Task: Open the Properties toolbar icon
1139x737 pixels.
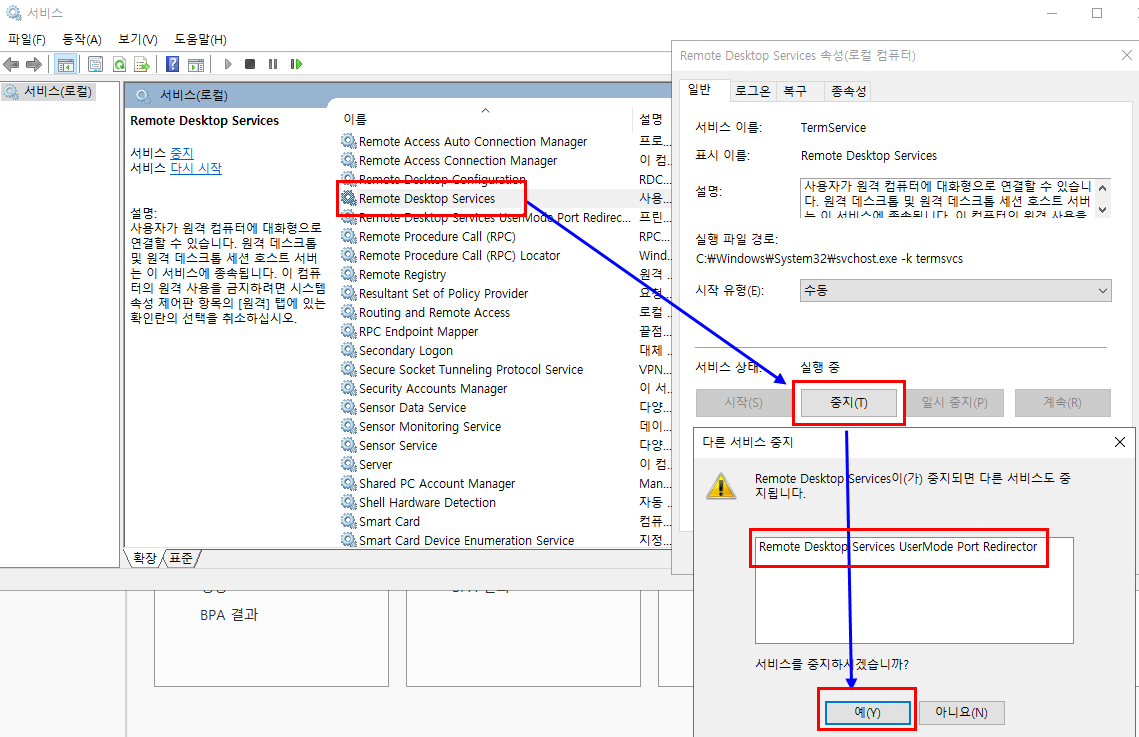Action: (95, 65)
